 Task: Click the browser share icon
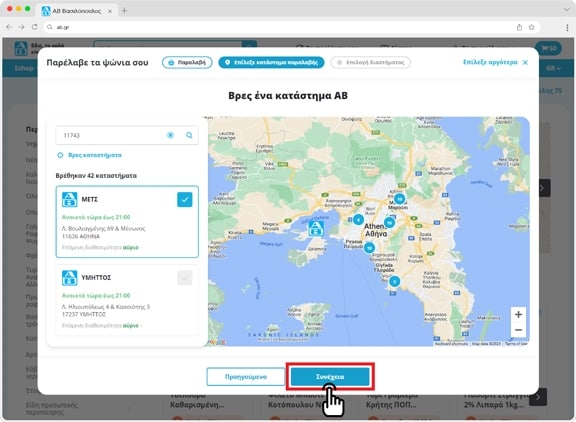click(519, 27)
